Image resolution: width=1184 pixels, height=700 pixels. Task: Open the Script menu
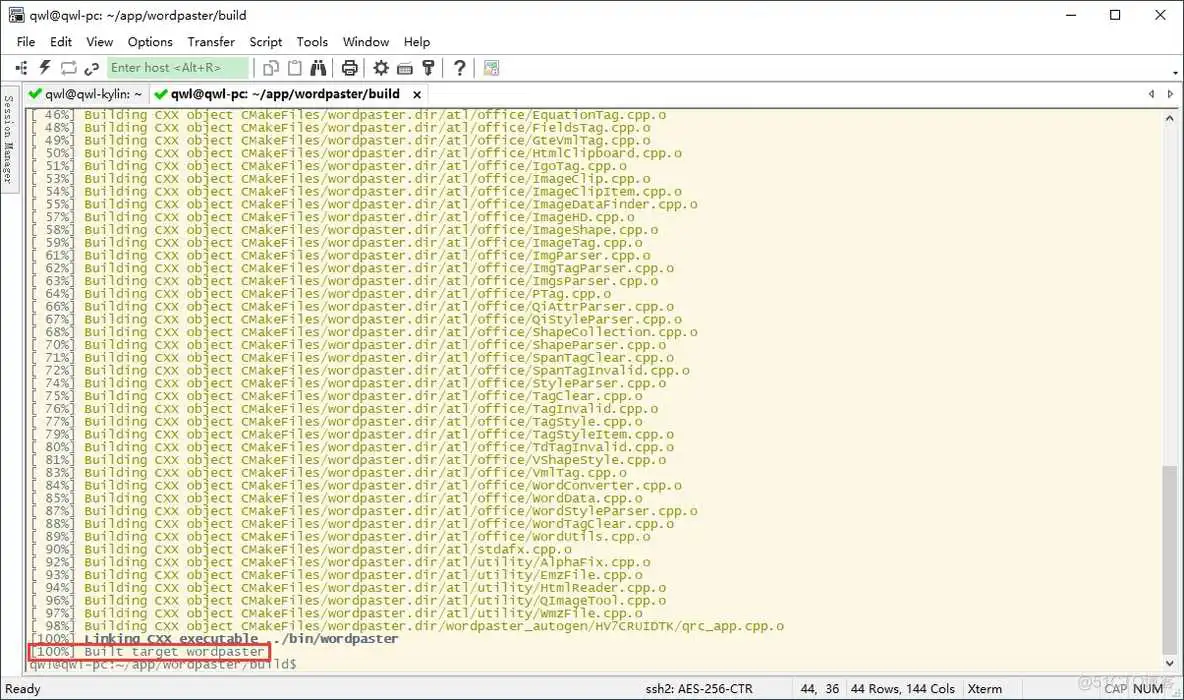265,42
